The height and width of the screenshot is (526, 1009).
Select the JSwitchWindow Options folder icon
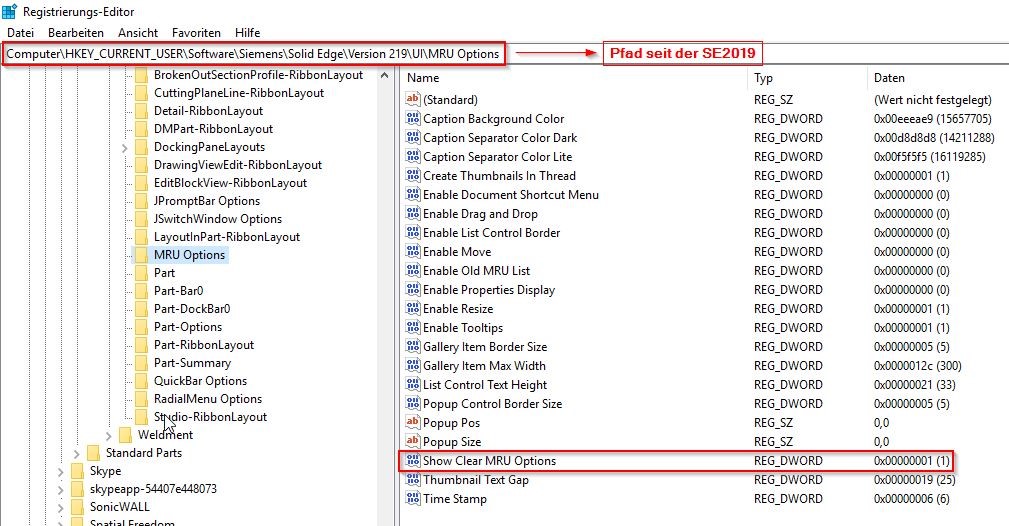pyautogui.click(x=142, y=220)
